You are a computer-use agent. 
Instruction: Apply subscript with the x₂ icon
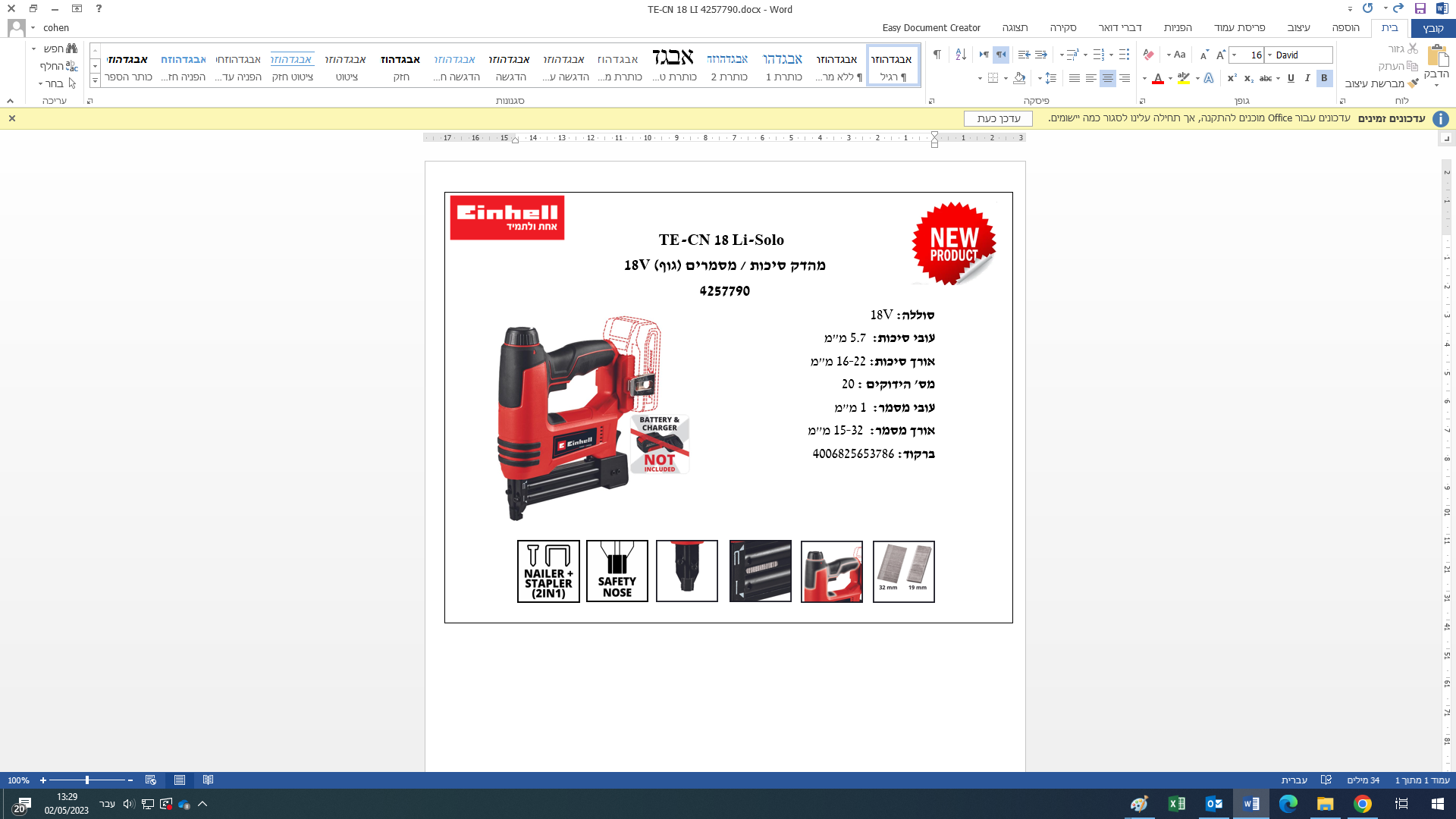pyautogui.click(x=1249, y=78)
